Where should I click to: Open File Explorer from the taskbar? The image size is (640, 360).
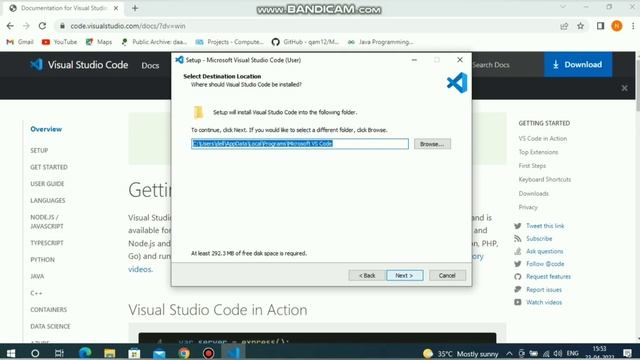click(110, 353)
